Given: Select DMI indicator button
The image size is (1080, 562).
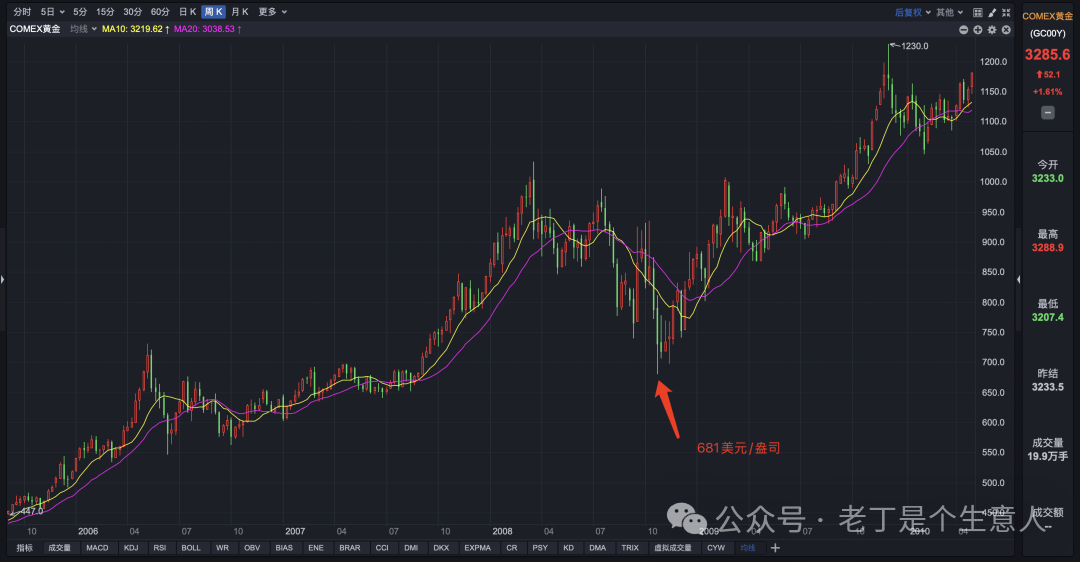Looking at the screenshot, I should click(x=411, y=548).
